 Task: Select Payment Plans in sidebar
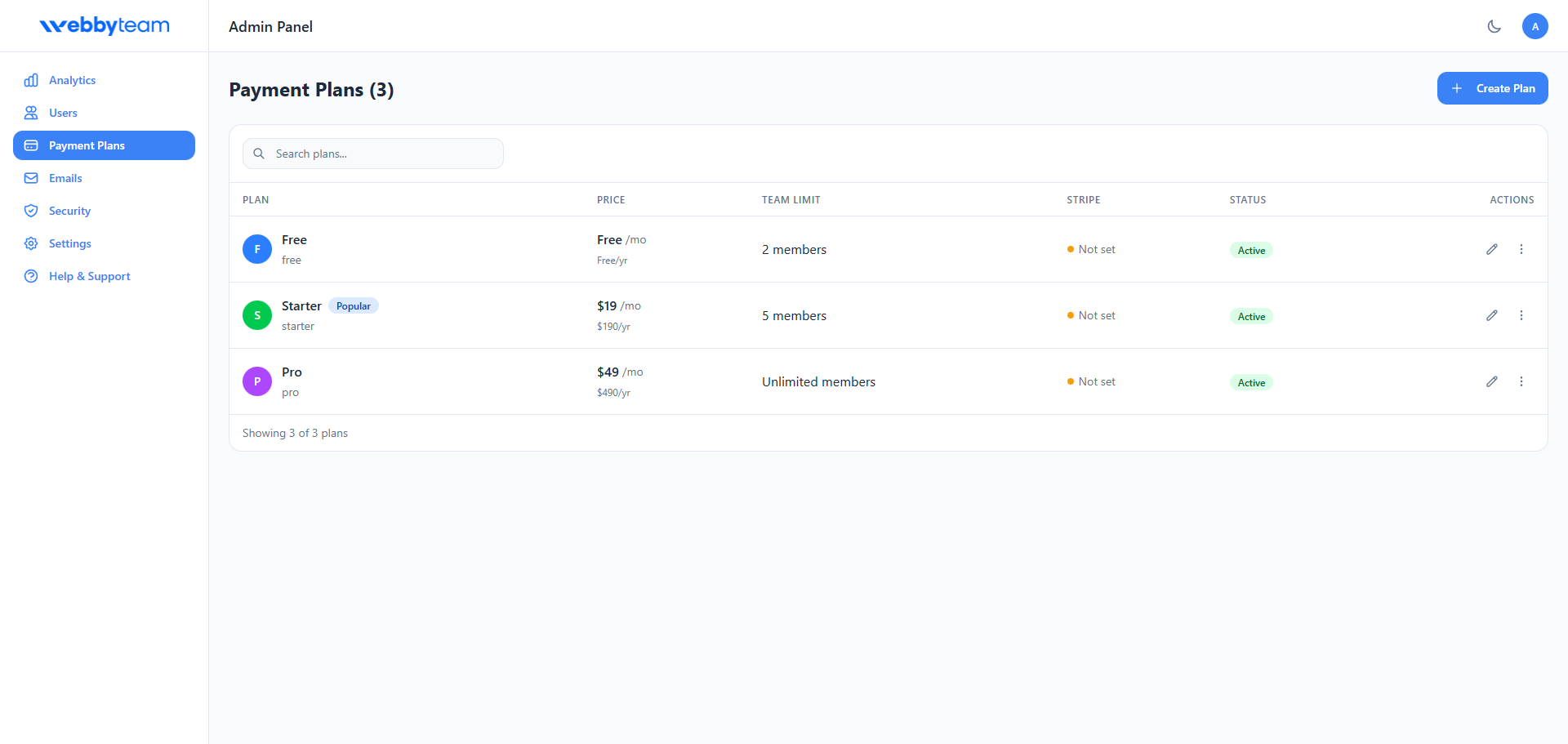(104, 145)
